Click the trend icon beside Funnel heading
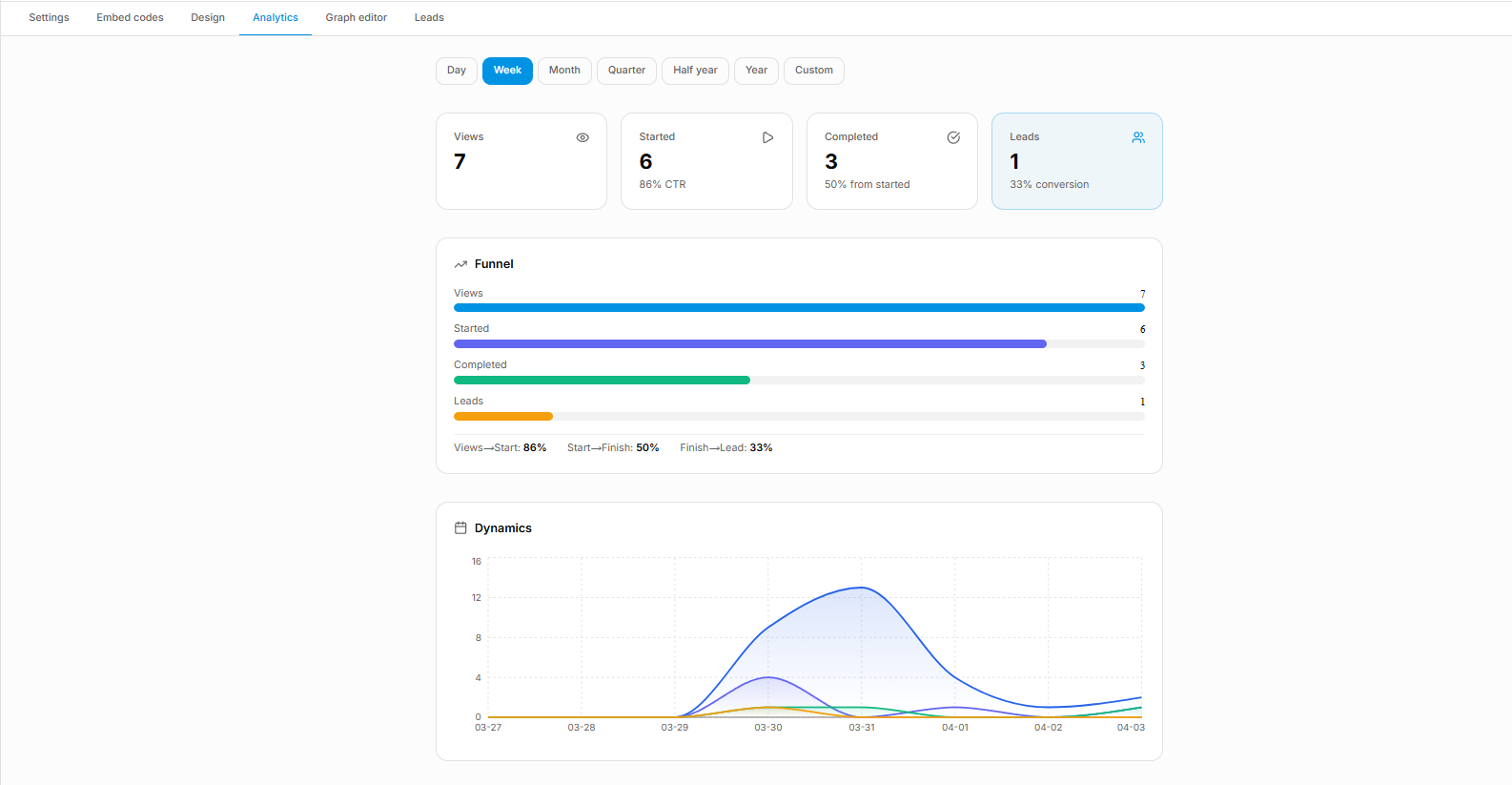The image size is (1512, 785). tap(460, 264)
